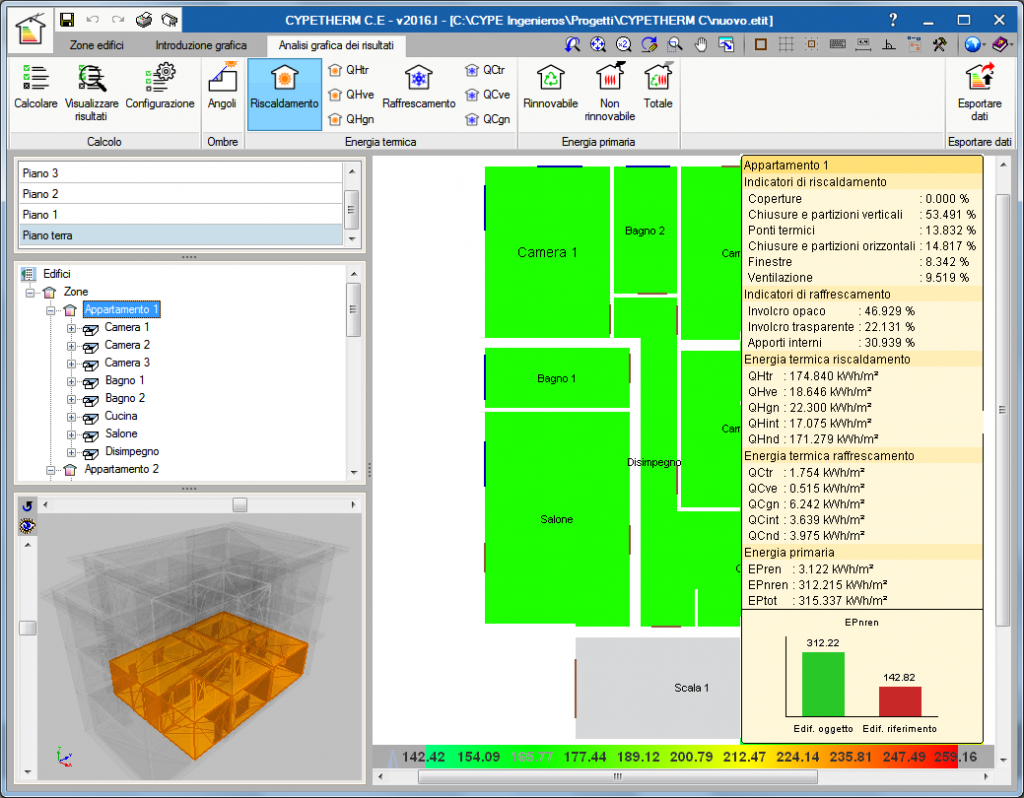
Task: Open the globe dropdown in the toolbar
Action: pyautogui.click(x=974, y=44)
